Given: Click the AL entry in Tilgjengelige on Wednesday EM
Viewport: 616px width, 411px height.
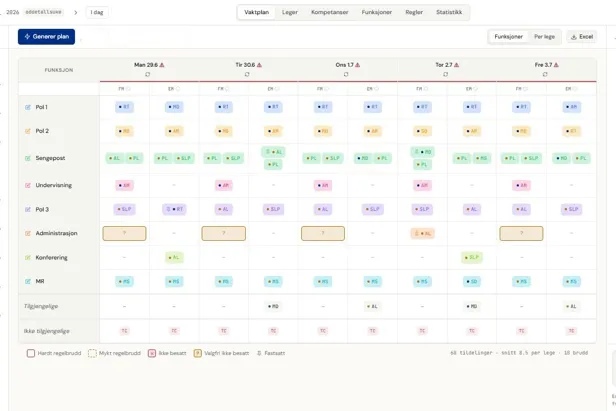Looking at the screenshot, I should tap(372, 306).
